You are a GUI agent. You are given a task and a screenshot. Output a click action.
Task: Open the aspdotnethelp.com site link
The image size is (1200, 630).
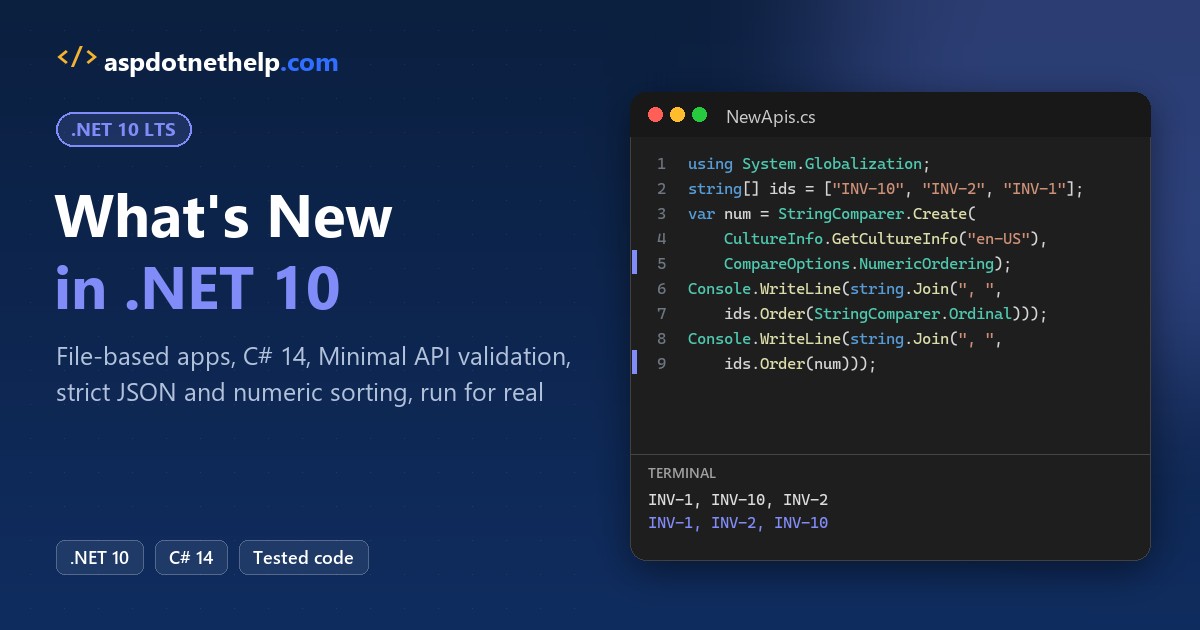click(x=221, y=63)
